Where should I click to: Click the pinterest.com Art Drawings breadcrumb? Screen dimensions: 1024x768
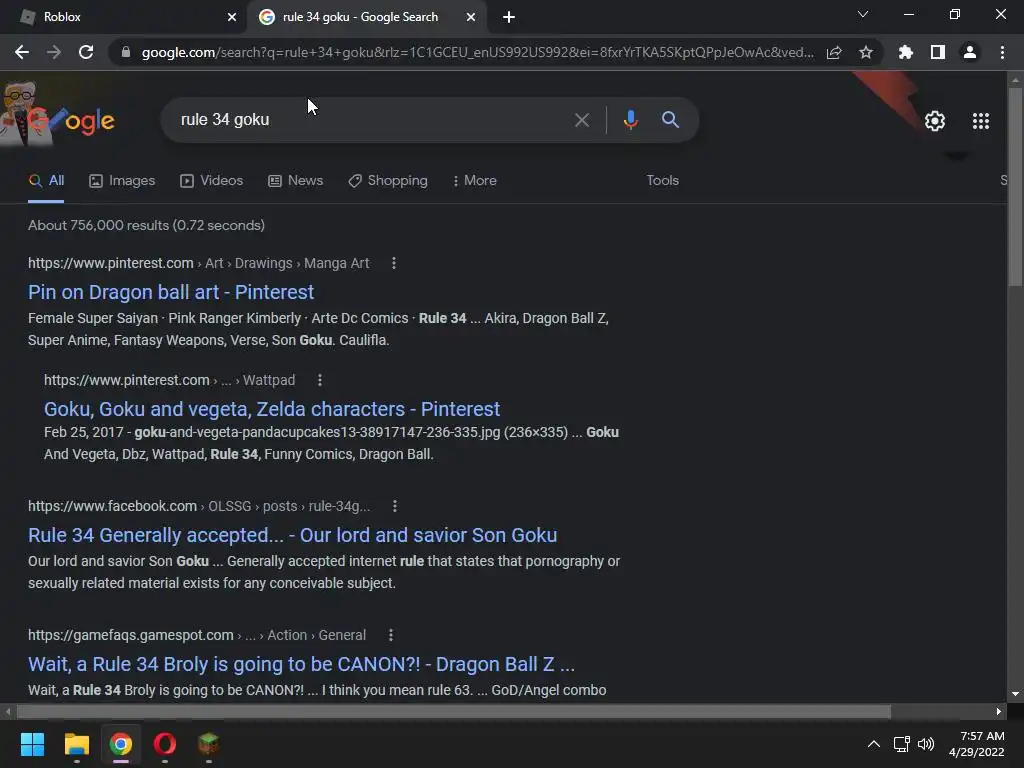pos(199,263)
